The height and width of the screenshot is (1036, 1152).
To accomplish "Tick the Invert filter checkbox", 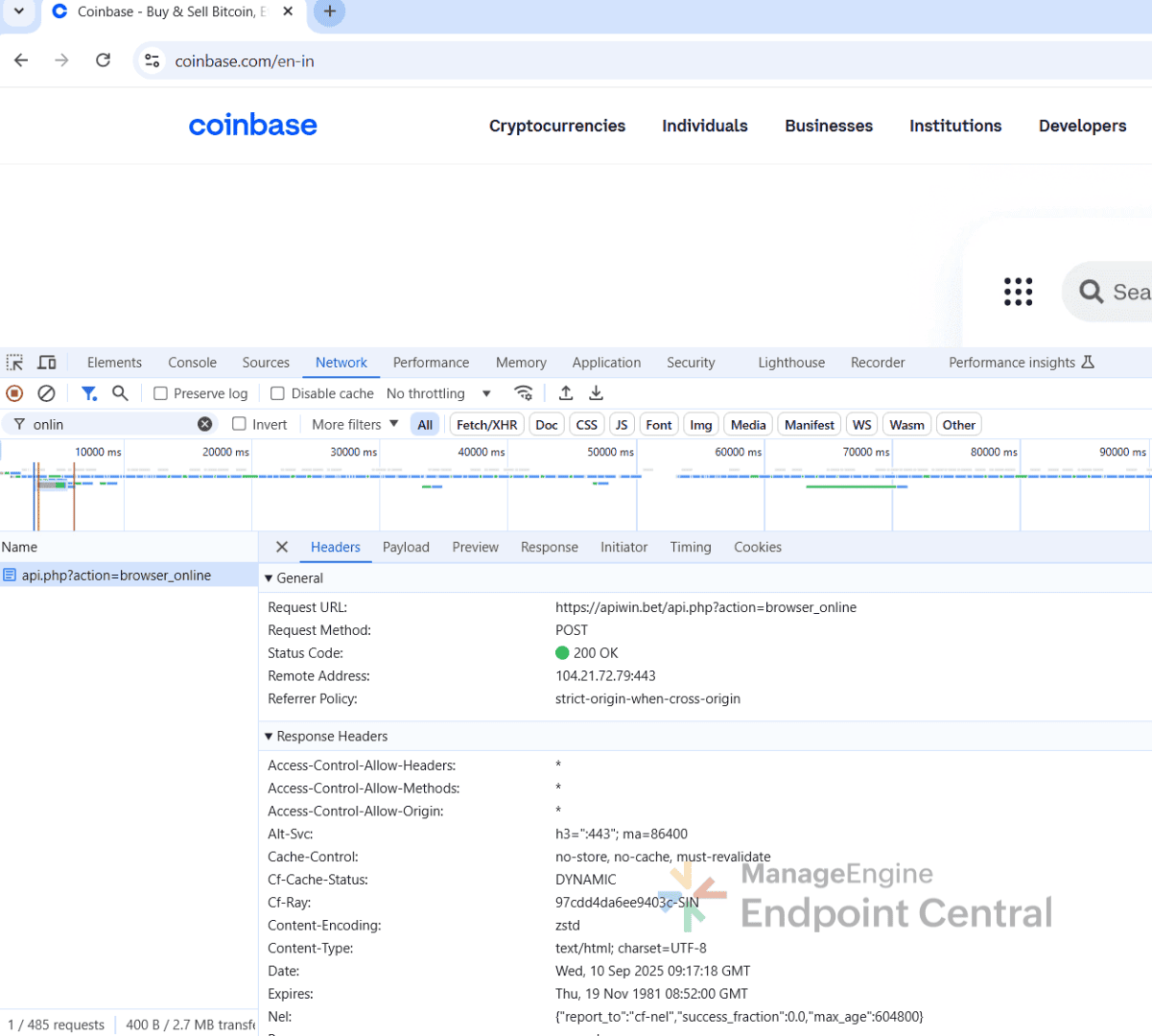I will click(x=240, y=424).
